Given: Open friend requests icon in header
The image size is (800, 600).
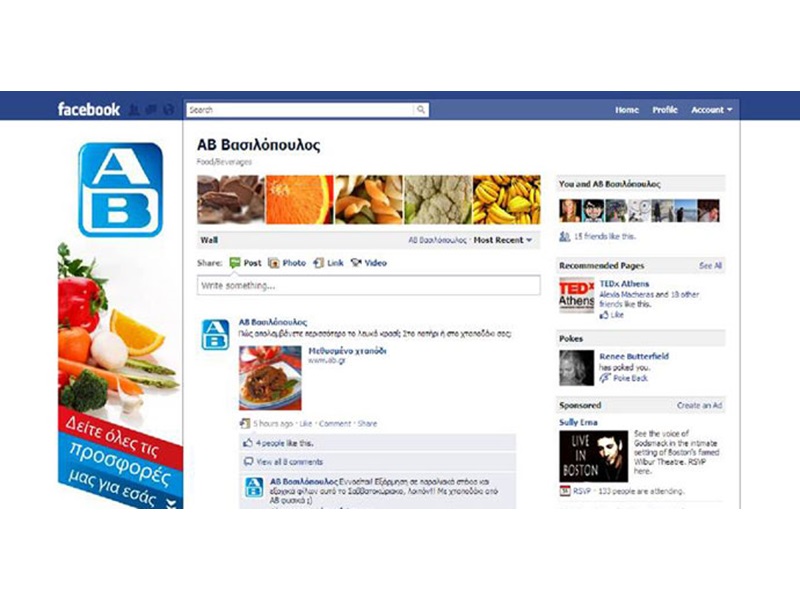Looking at the screenshot, I should tap(134, 109).
